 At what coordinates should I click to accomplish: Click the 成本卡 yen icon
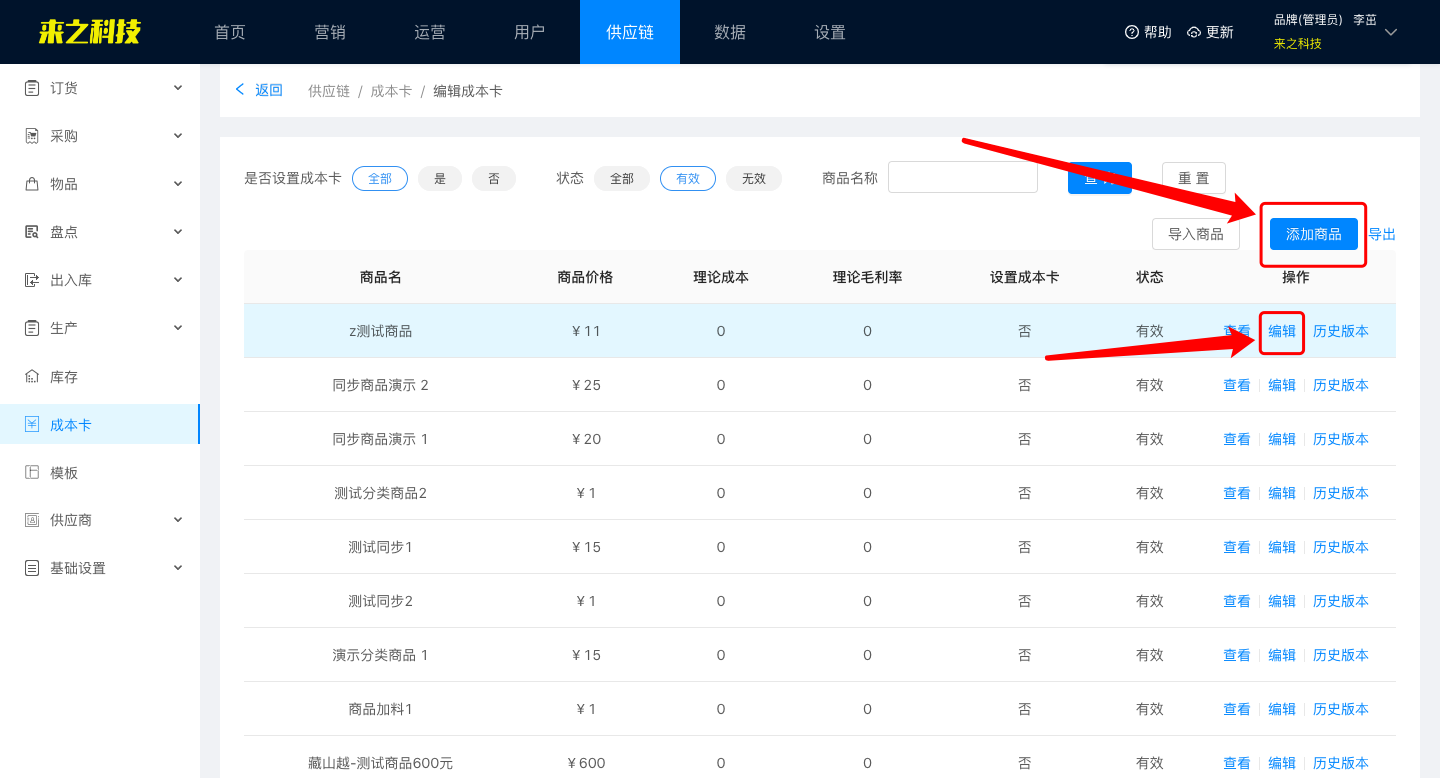click(x=32, y=425)
